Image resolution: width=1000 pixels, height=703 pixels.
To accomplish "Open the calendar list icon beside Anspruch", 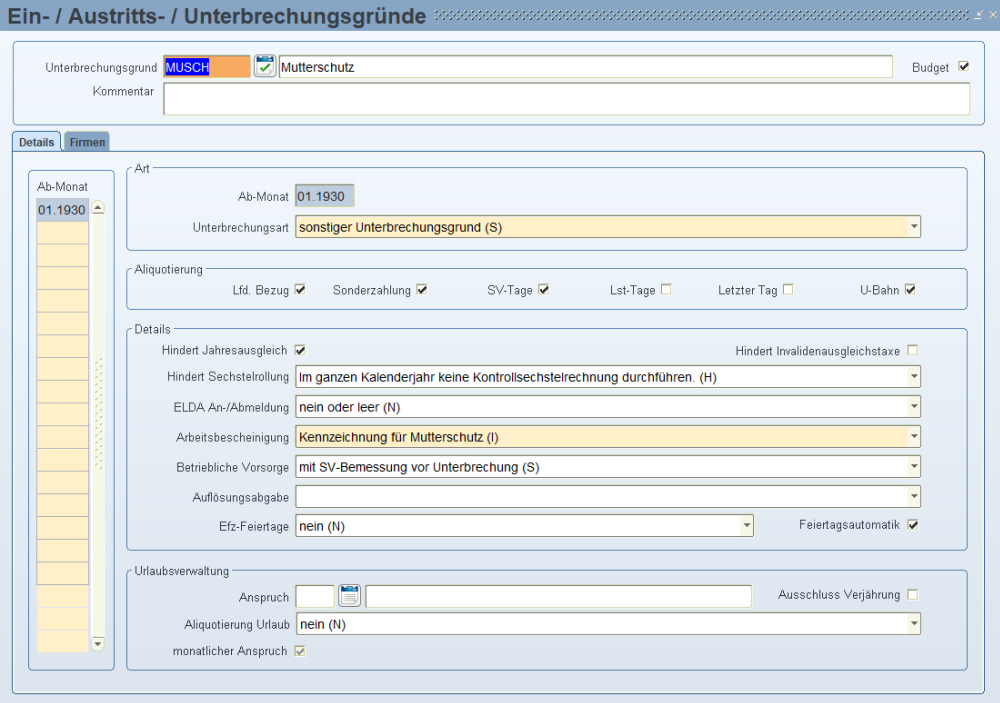I will 349,595.
